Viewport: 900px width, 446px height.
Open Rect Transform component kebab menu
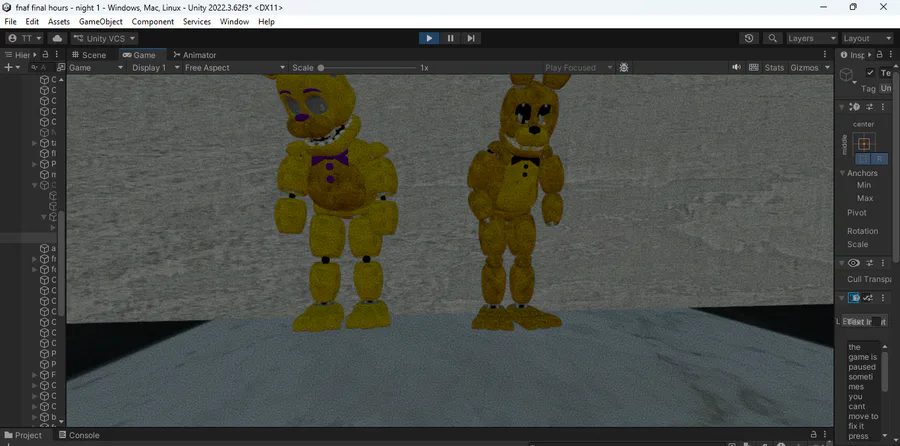[883, 107]
